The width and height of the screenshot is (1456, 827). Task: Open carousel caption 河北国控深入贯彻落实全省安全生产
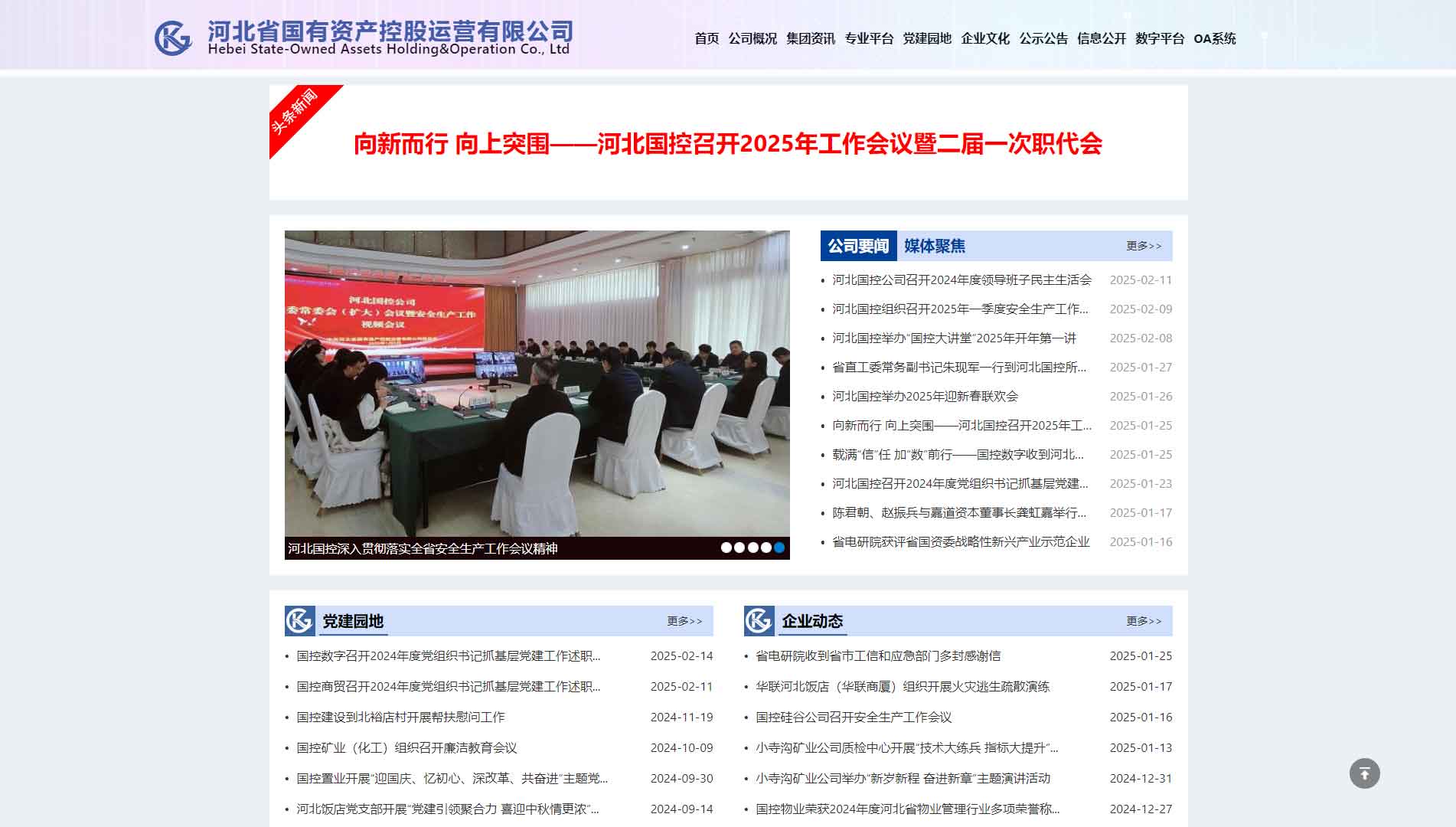click(x=423, y=548)
